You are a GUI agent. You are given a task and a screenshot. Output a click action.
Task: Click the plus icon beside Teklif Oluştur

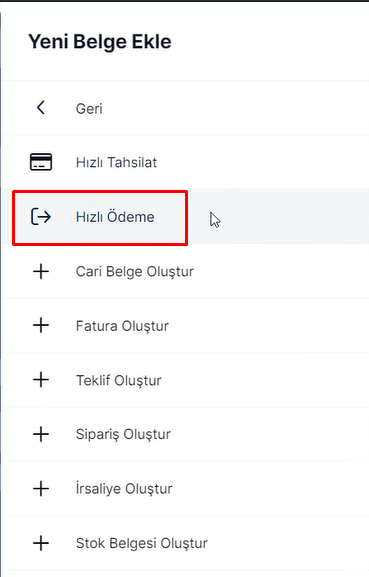pos(41,380)
